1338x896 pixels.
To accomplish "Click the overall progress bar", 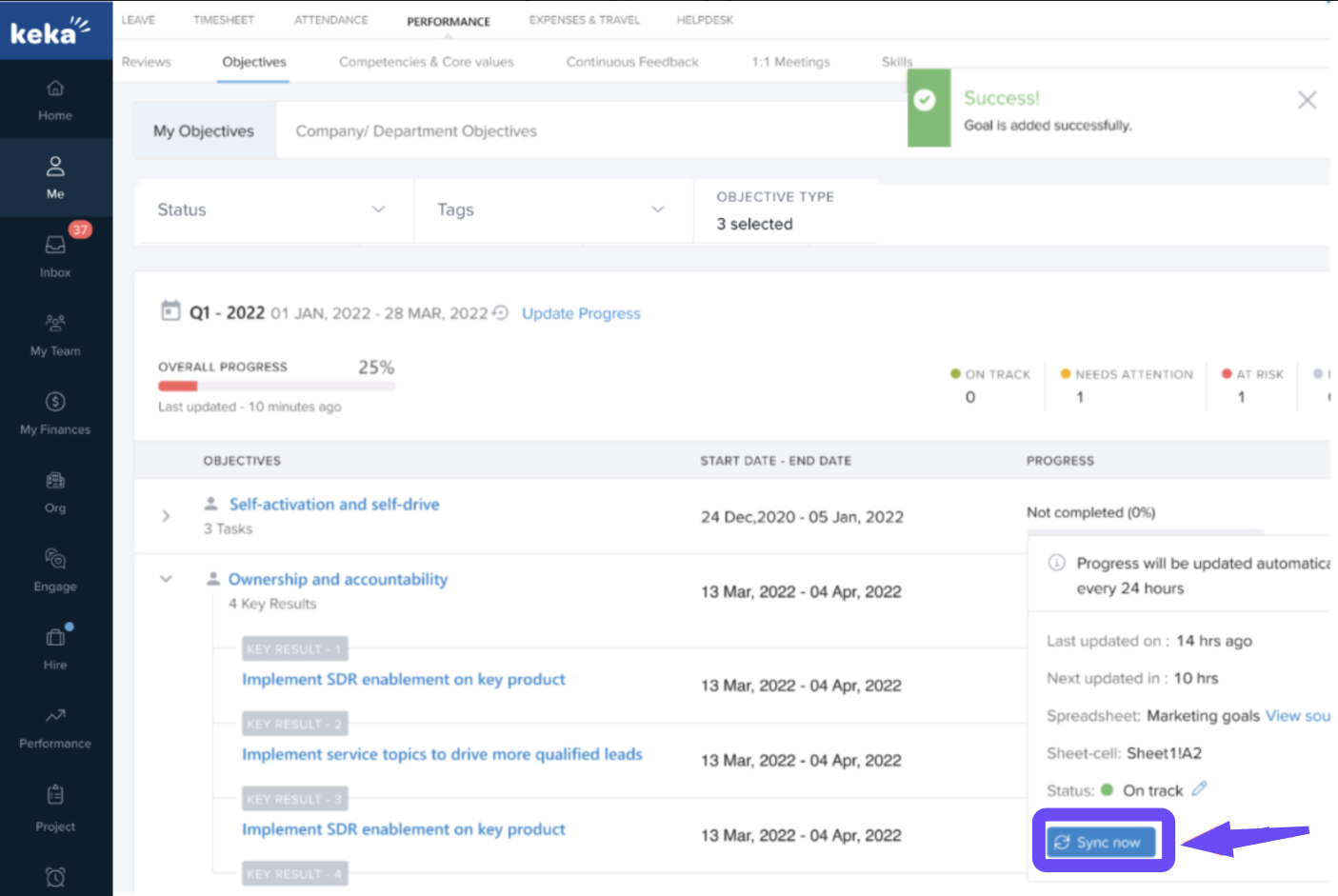I will pyautogui.click(x=276, y=387).
